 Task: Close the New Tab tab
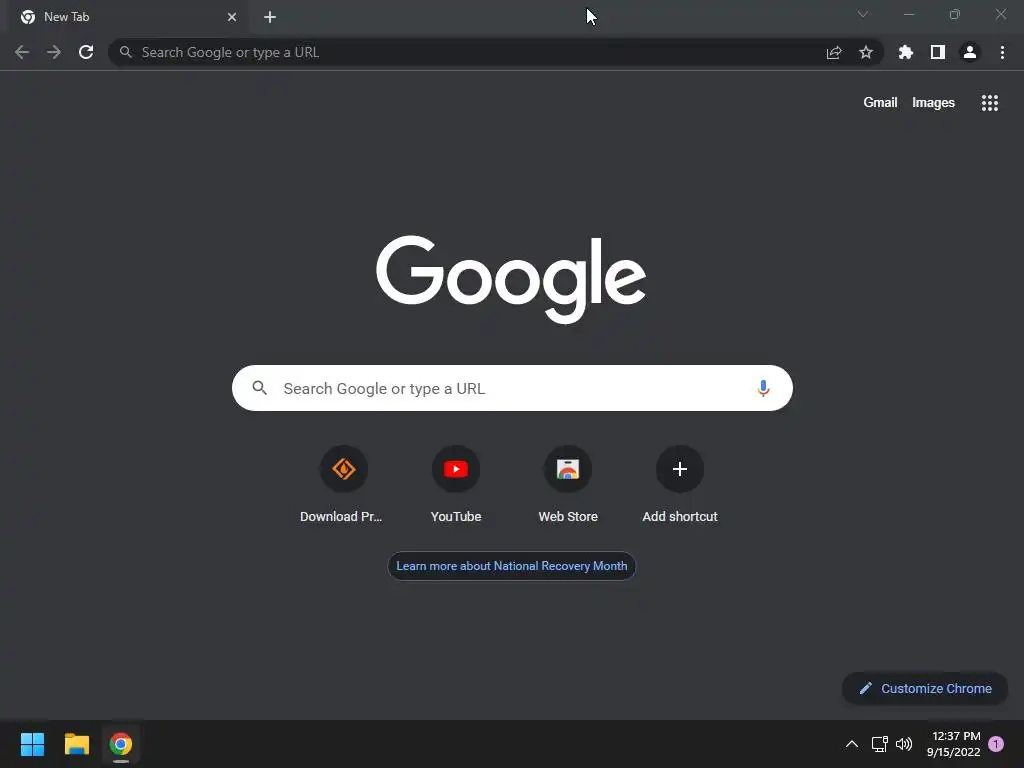232,17
